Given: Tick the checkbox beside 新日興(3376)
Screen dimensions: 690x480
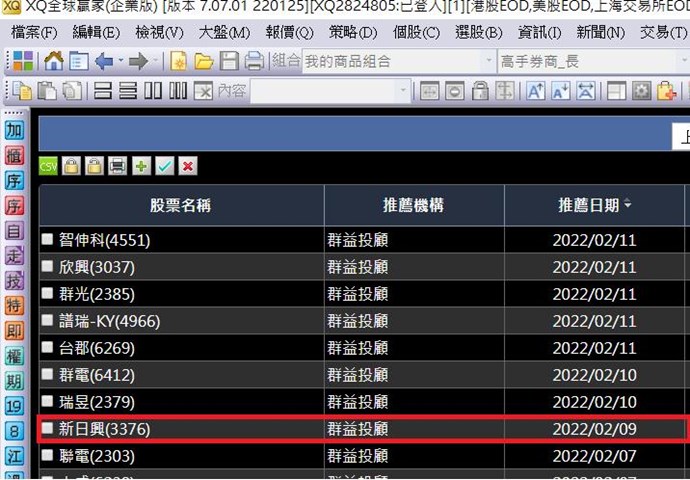Looking at the screenshot, I should pos(47,429).
